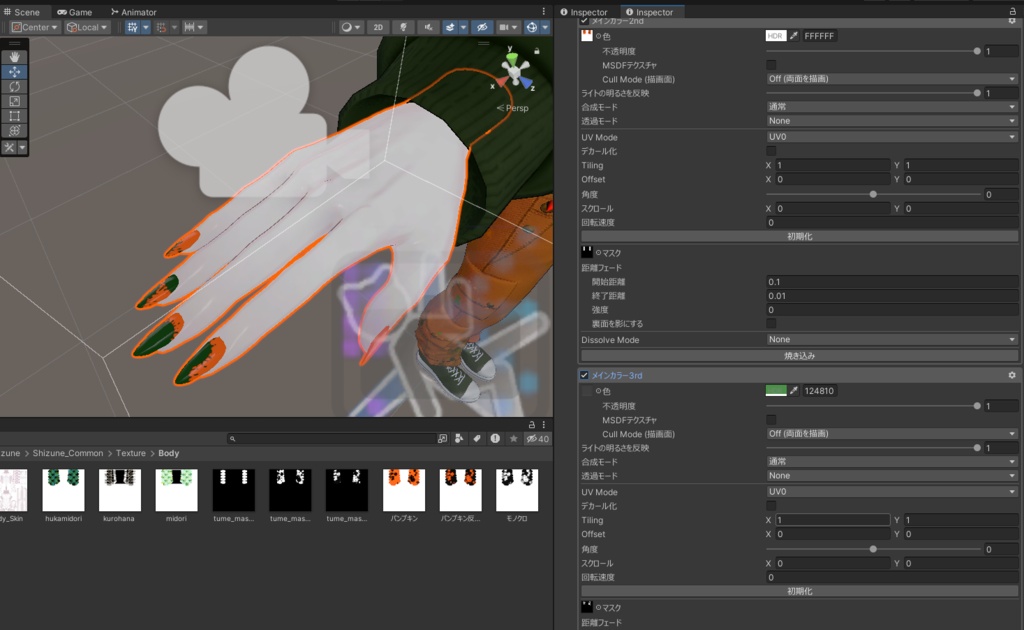Click 初期化 button in メインカラー3rd
1024x630 pixels.
tap(799, 591)
